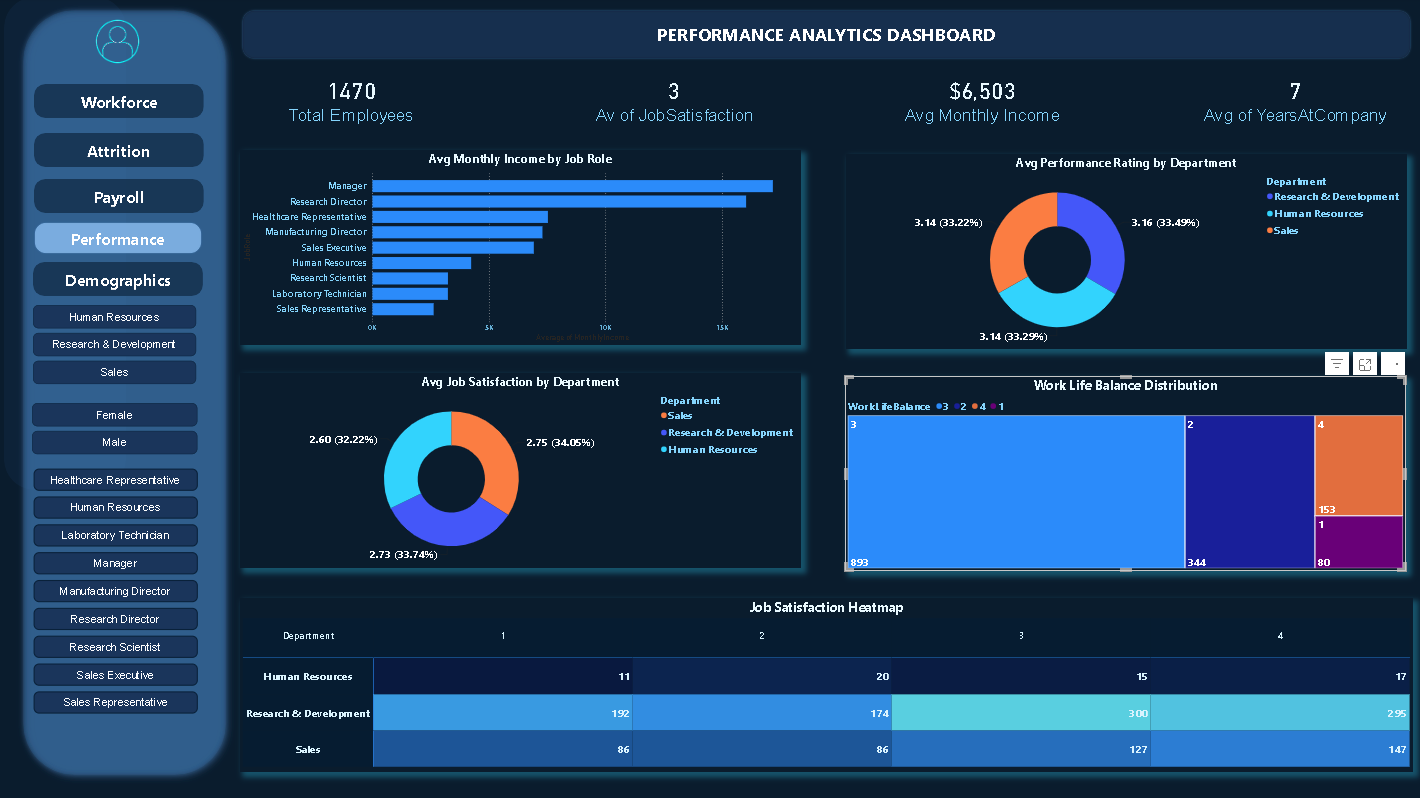Click the Healthcare Representative income bar
This screenshot has height=798, width=1420.
coord(460,217)
